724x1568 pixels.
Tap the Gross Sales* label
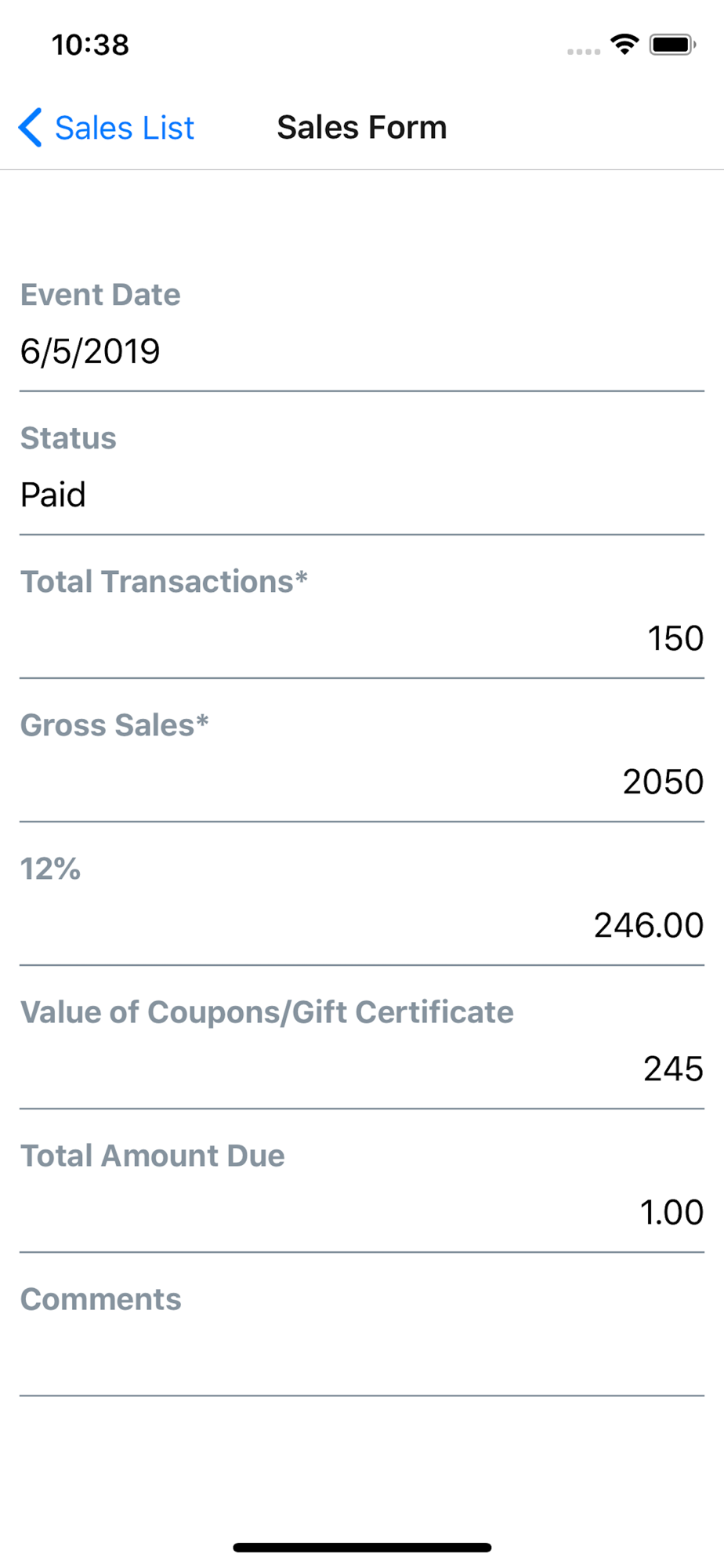tap(114, 725)
